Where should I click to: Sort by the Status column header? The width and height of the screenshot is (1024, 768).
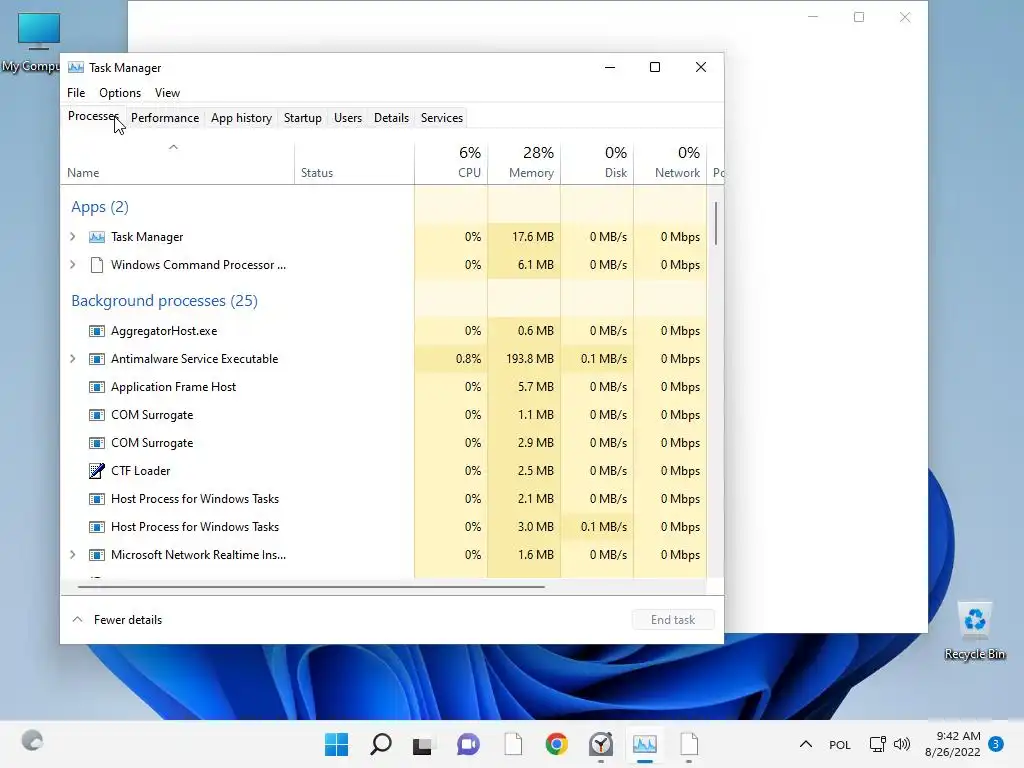[354, 164]
